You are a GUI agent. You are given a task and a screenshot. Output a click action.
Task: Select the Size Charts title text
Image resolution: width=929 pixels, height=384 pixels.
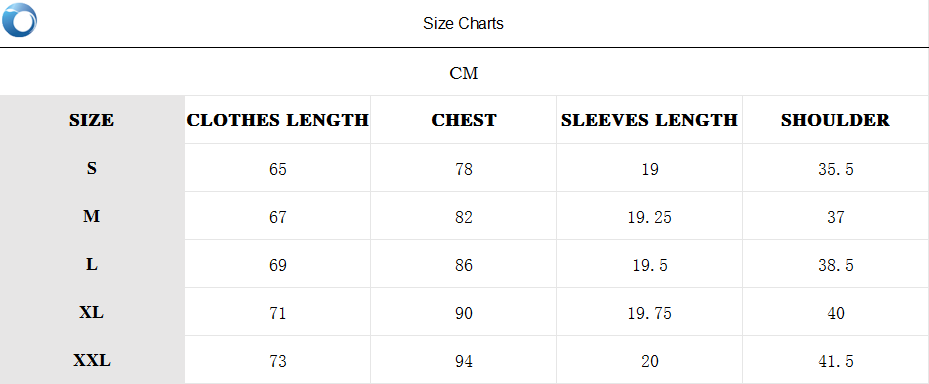[x=463, y=24]
